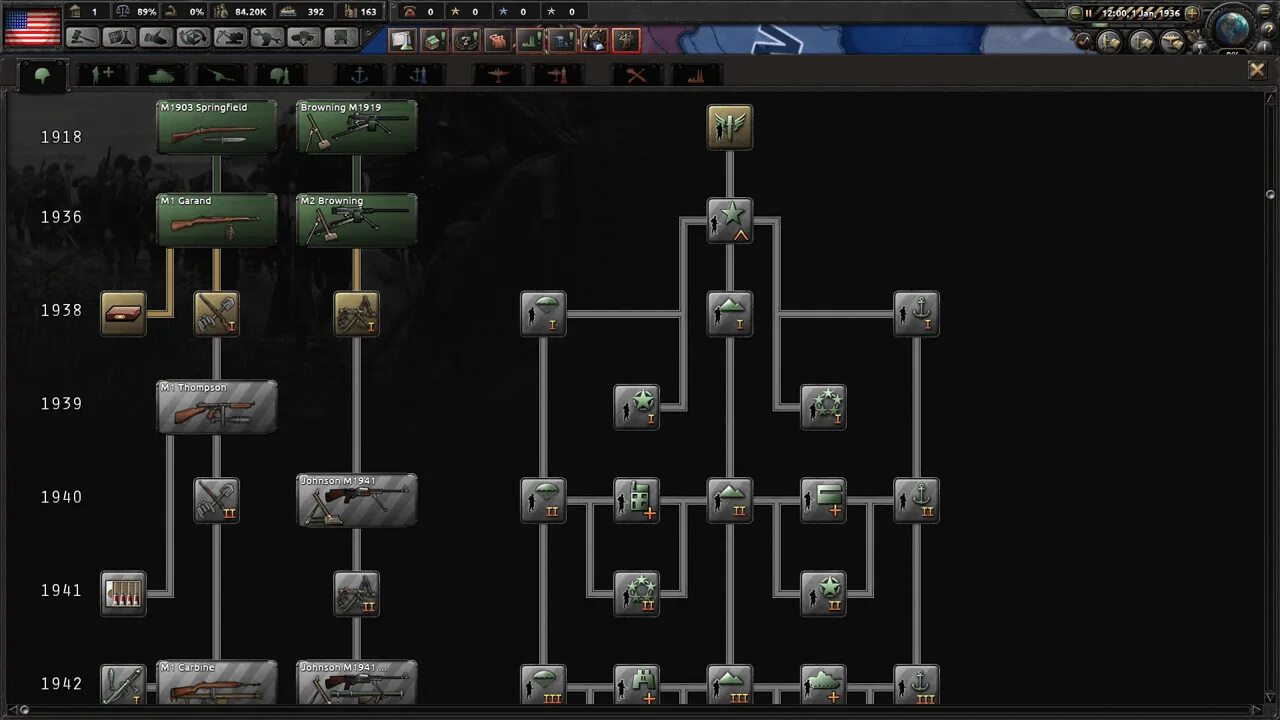This screenshot has width=1280, height=720.
Task: Toggle the game pause button
Action: point(1089,13)
